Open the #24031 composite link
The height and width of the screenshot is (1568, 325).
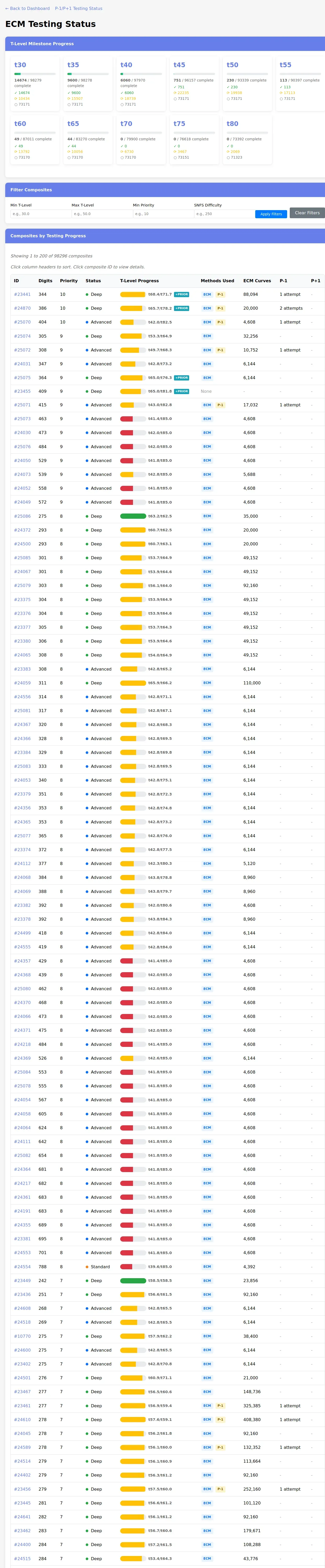(22, 364)
